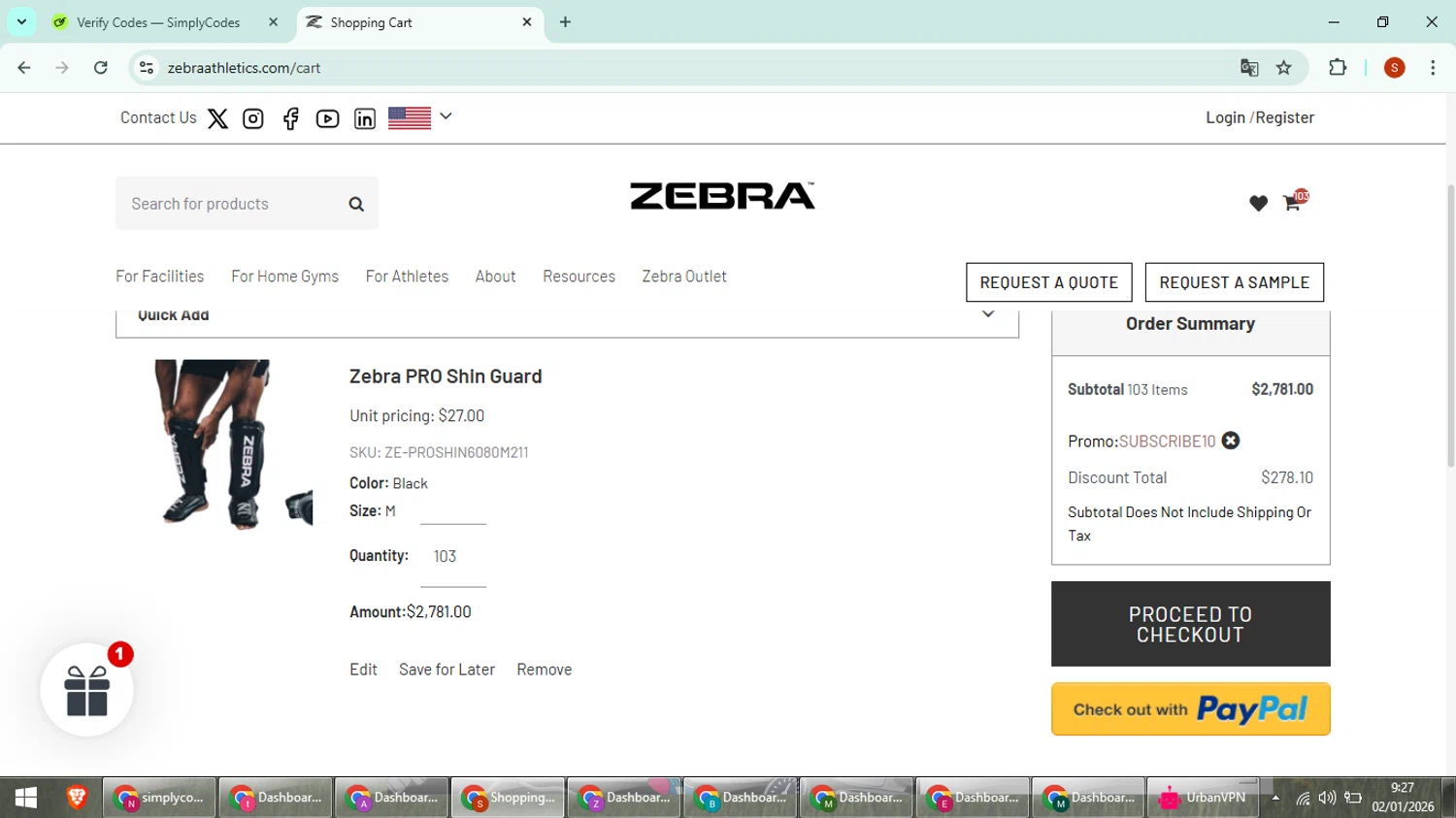Close the Shopping Cart tab

[x=527, y=22]
